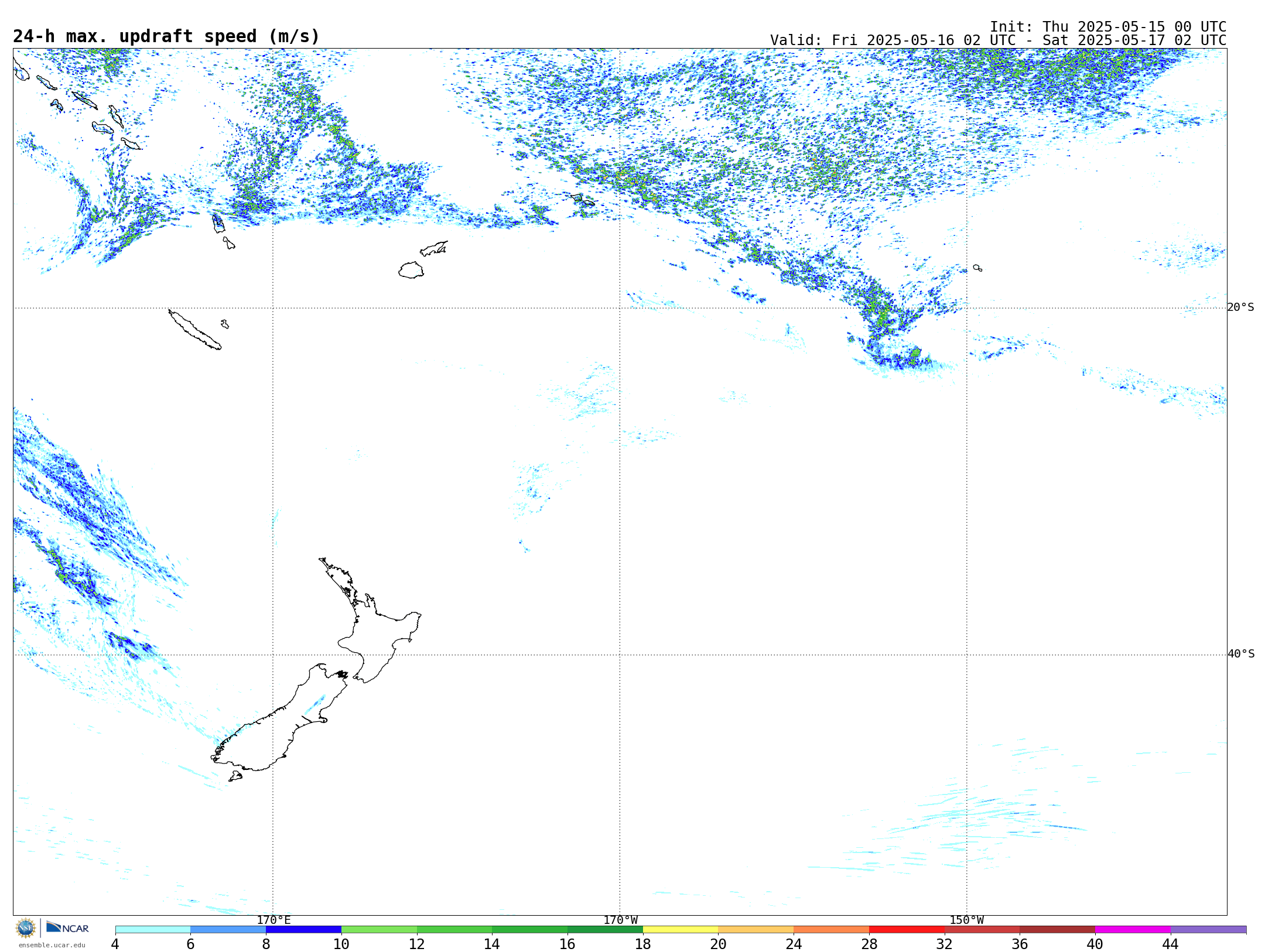This screenshot has width=1265, height=952.
Task: Click the colorbar tick label 32
Action: click(x=945, y=944)
